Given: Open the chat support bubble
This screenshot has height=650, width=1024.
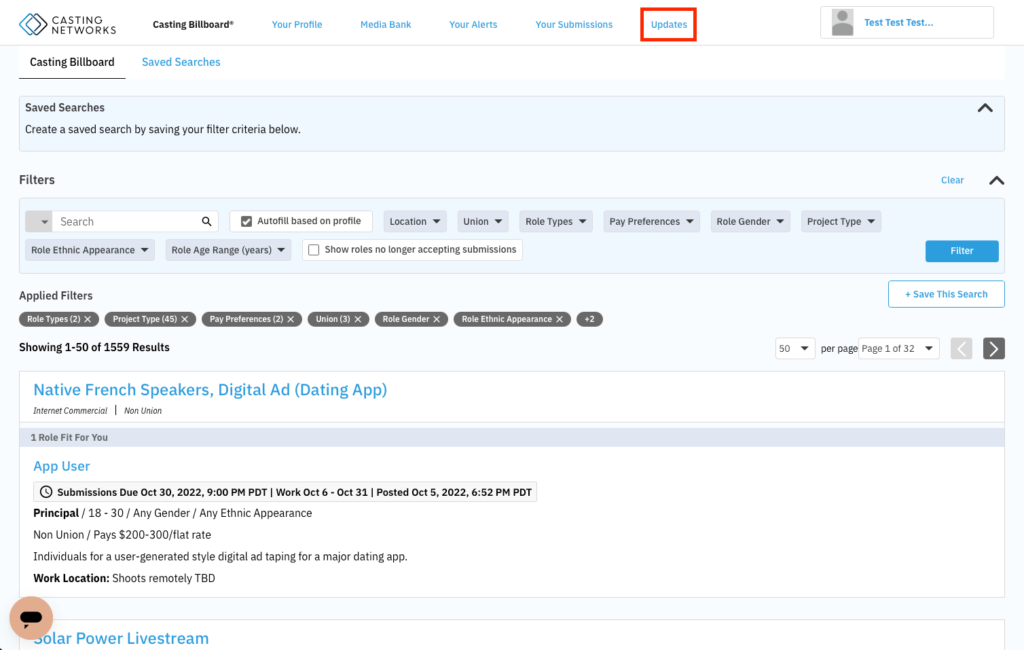Looking at the screenshot, I should 31,617.
